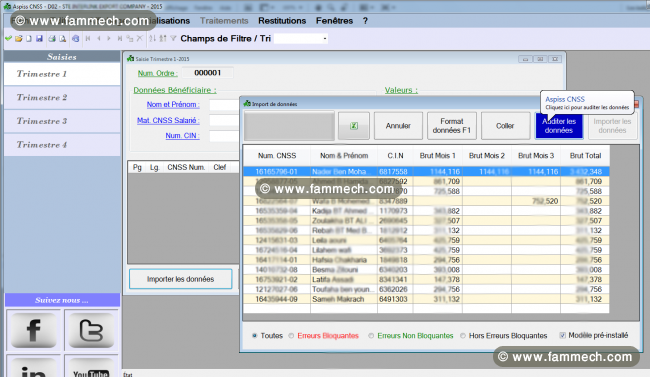Click the Num. CIN link label
The image size is (650, 377).
182,136
